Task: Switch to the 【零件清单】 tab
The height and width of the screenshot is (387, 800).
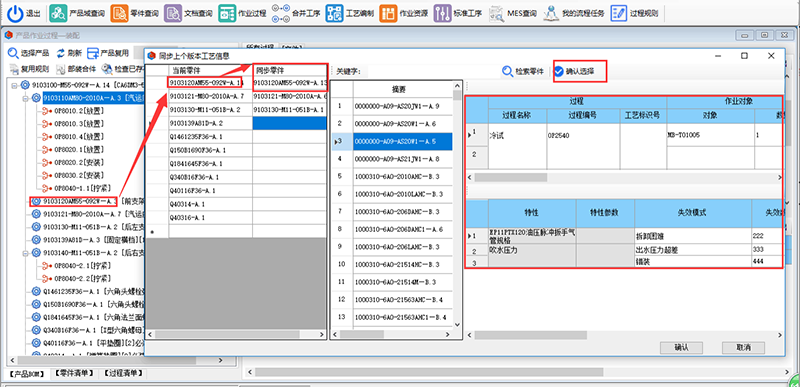Action: tap(74, 374)
